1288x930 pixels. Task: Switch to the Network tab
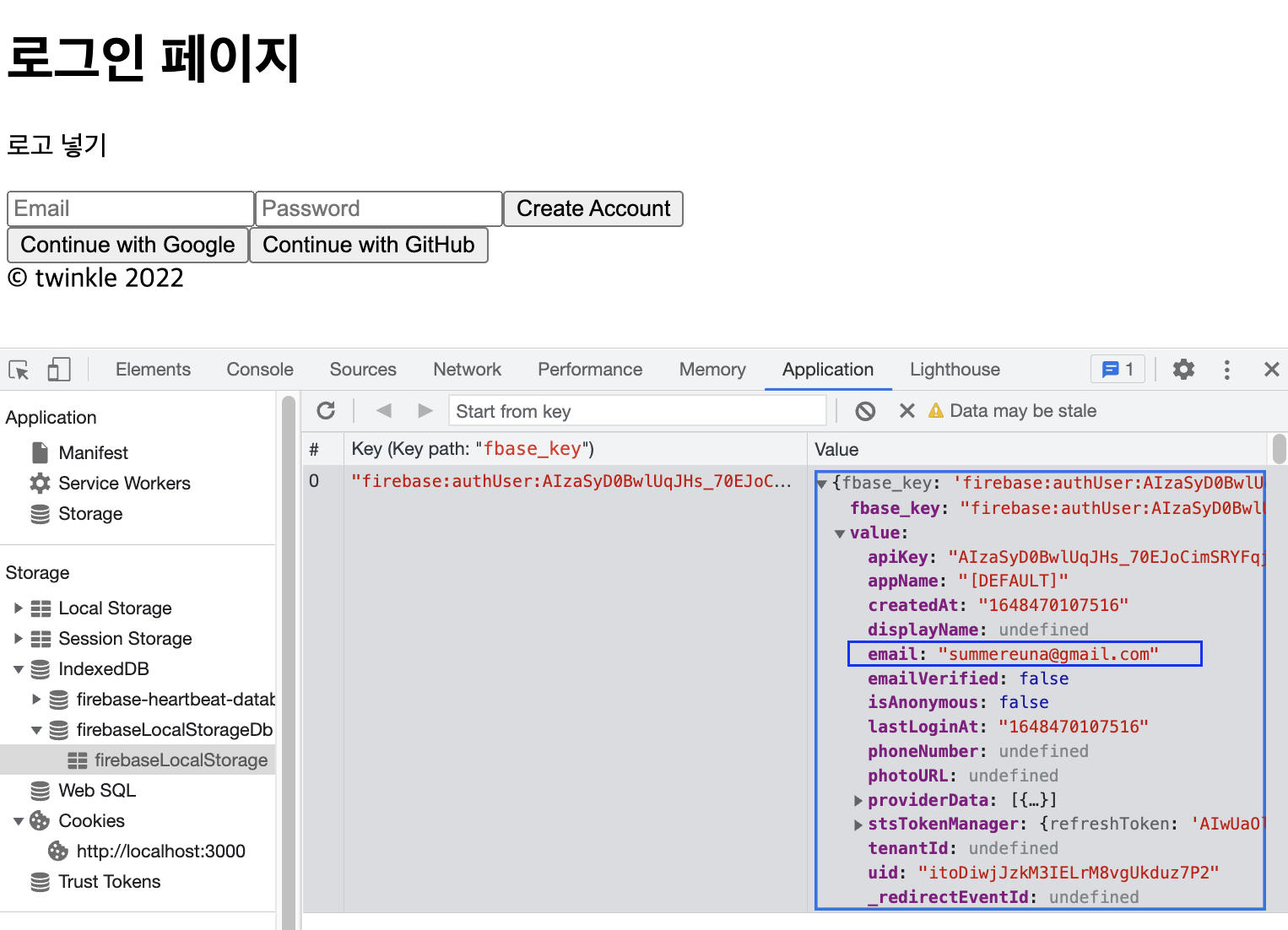[x=467, y=370]
